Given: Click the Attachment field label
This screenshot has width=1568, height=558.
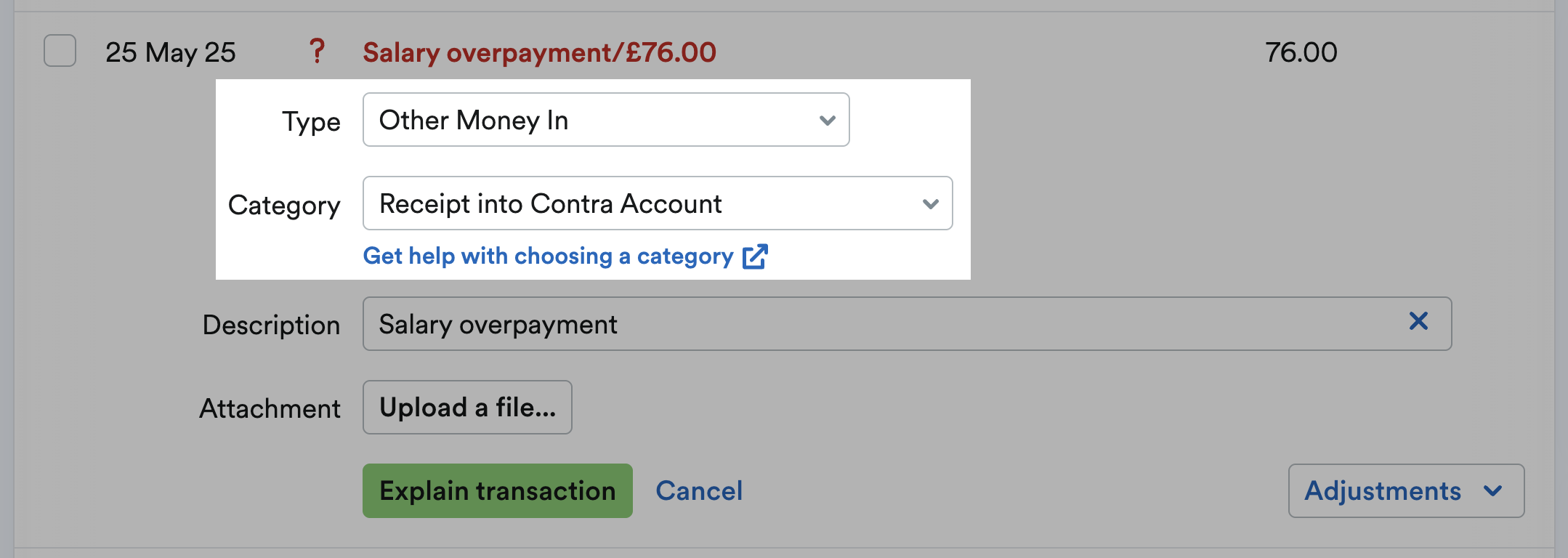Looking at the screenshot, I should tap(270, 408).
